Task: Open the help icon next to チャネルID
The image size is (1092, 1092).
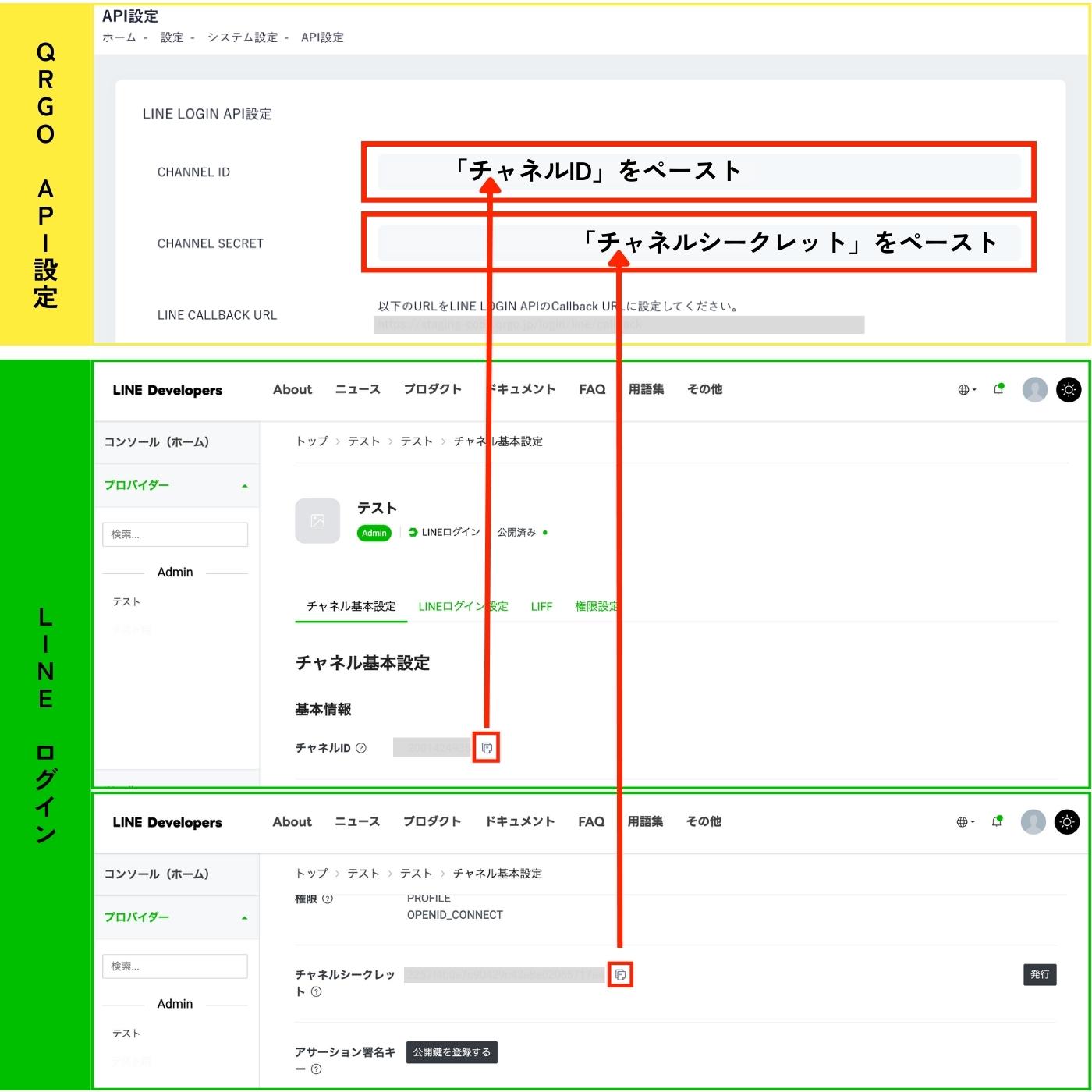Action: click(x=361, y=748)
